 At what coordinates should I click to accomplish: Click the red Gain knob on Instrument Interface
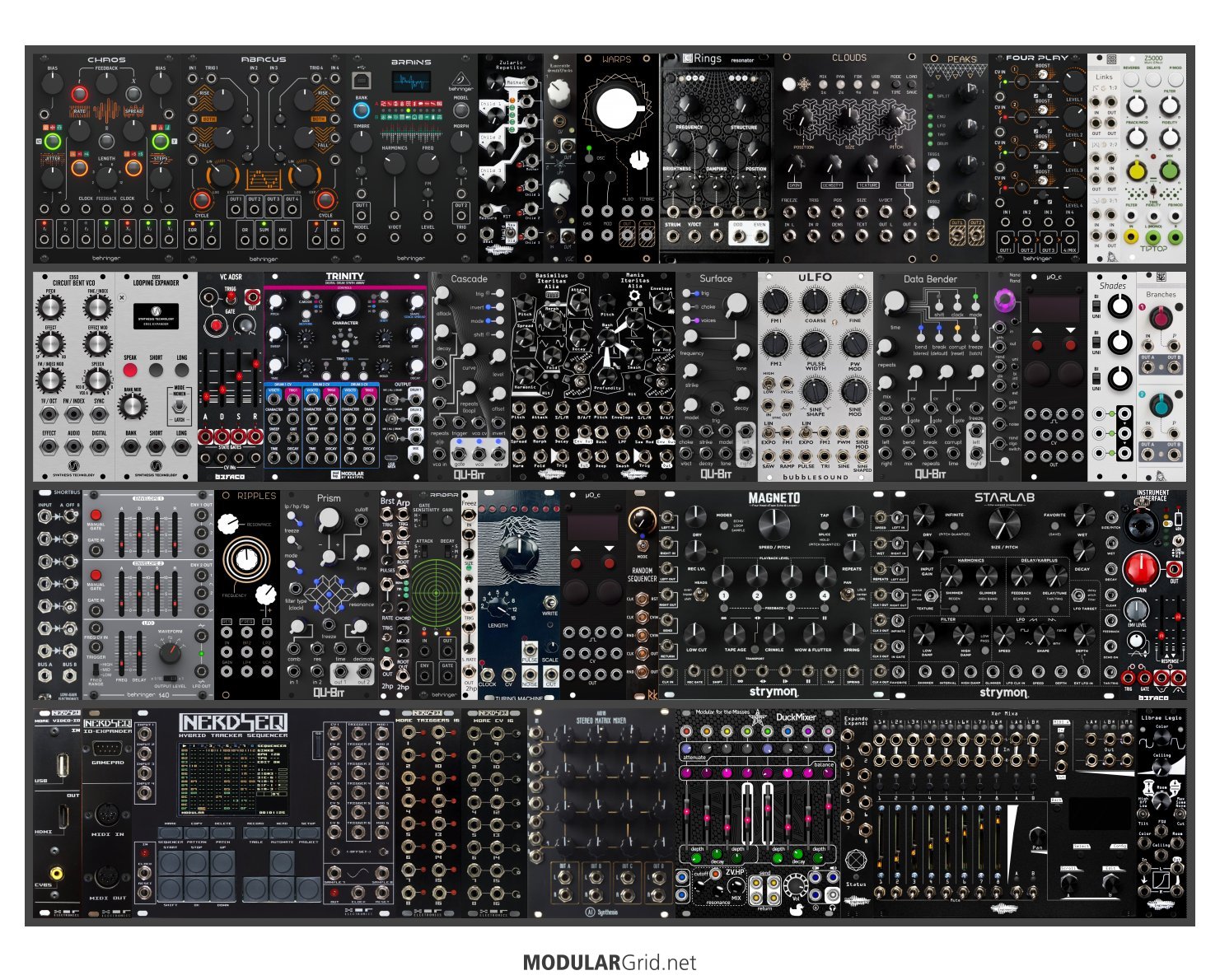[1142, 568]
